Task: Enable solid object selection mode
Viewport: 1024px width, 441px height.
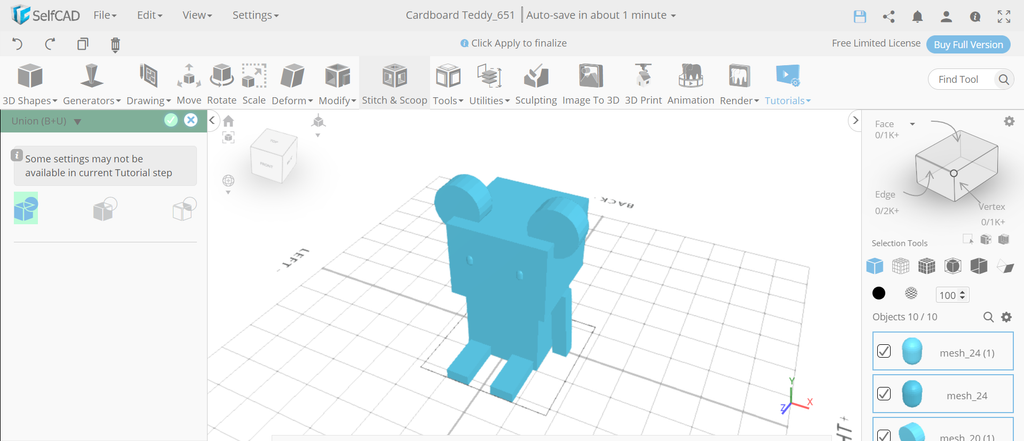Action: coord(874,266)
